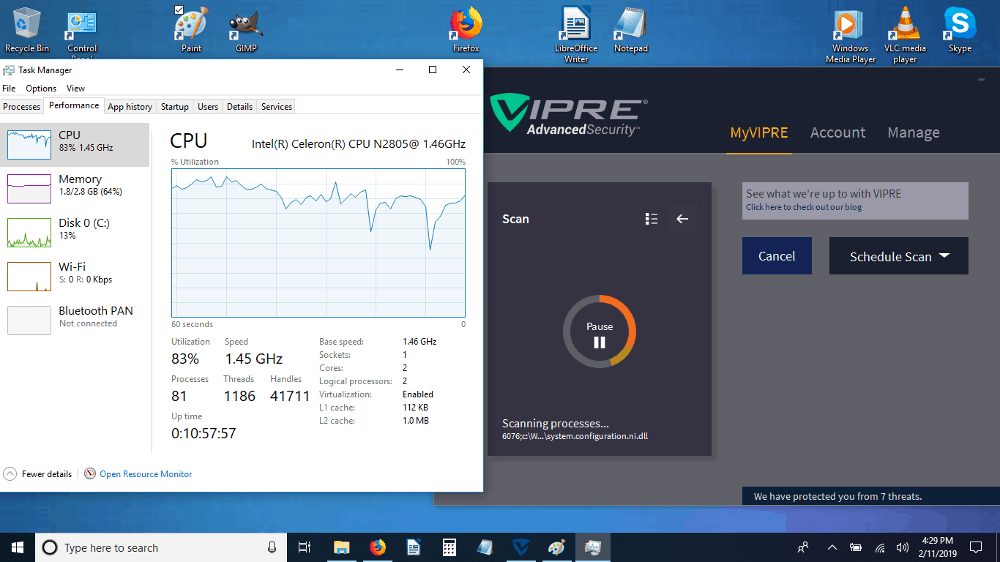Open the People icon in system tray
The width and height of the screenshot is (1000, 562).
point(803,547)
